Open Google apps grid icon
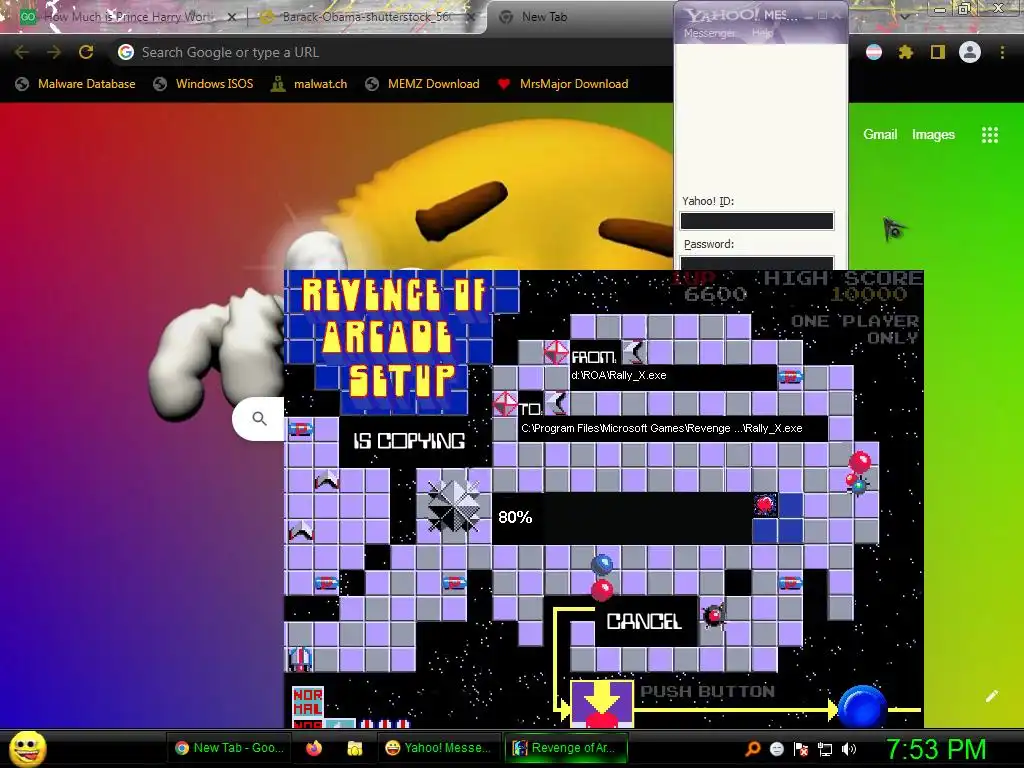 [990, 135]
